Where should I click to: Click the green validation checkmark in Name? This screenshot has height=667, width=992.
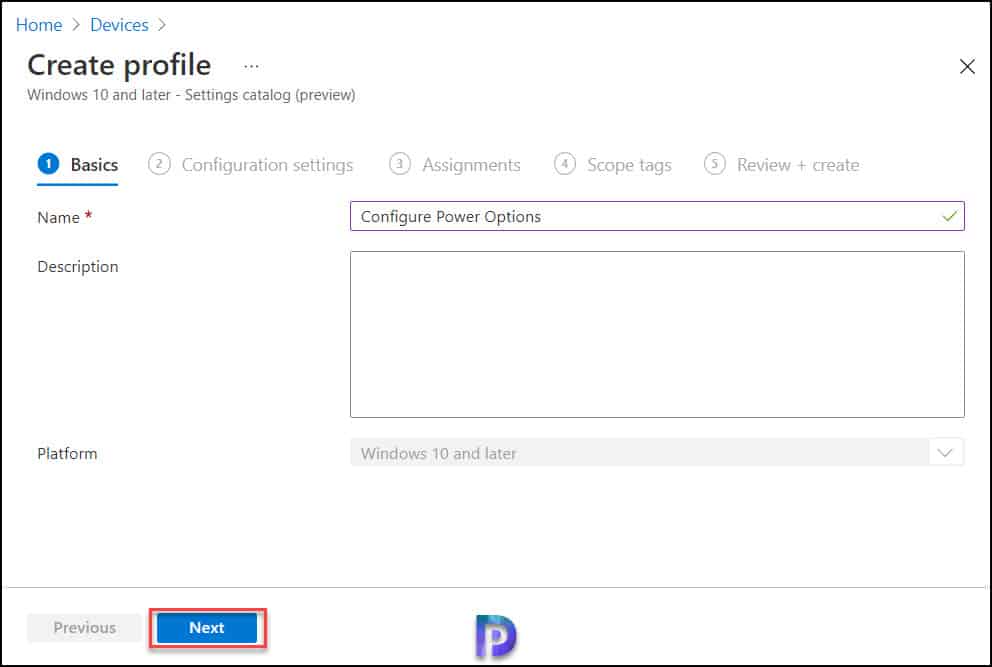[949, 216]
